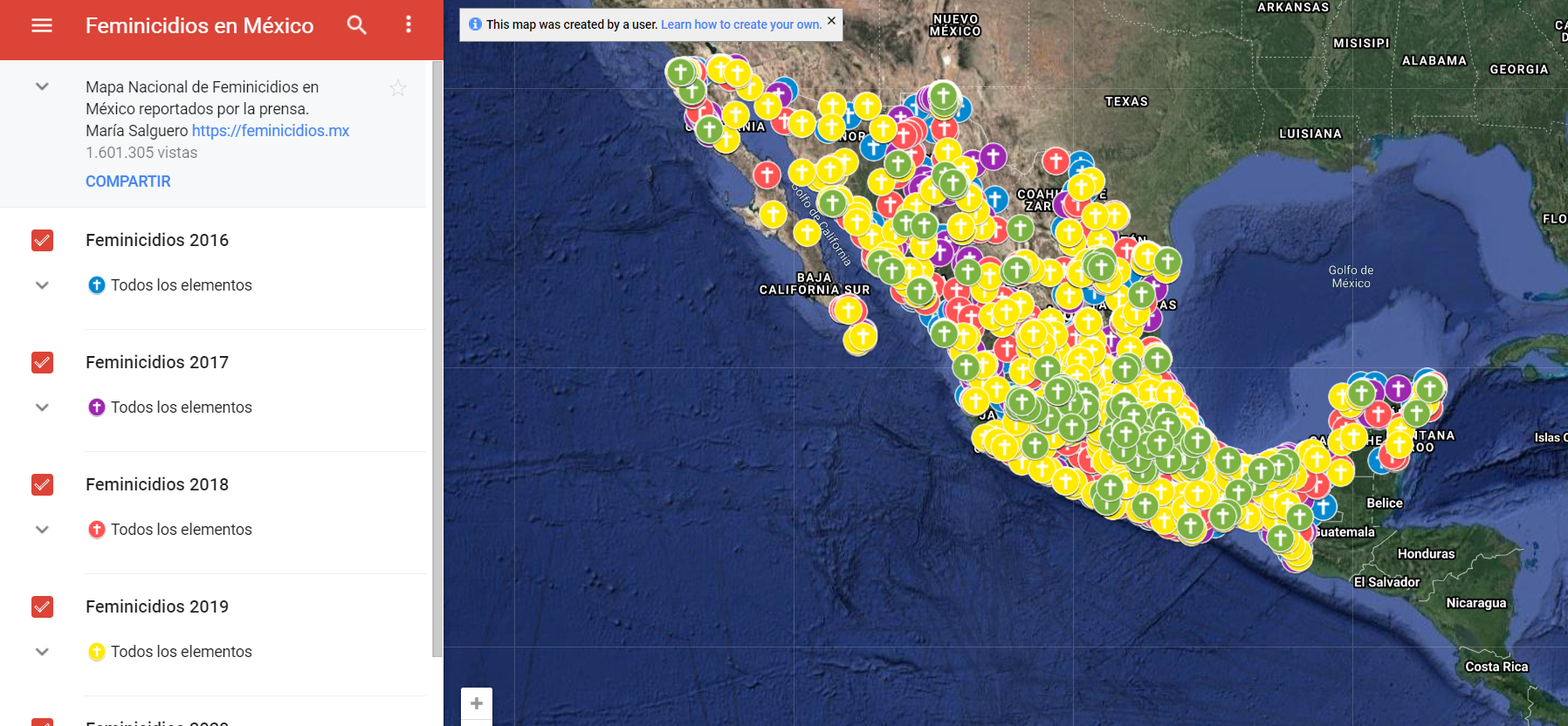
Task: Expand the Feminicidios 2018 element list
Action: coord(42,530)
